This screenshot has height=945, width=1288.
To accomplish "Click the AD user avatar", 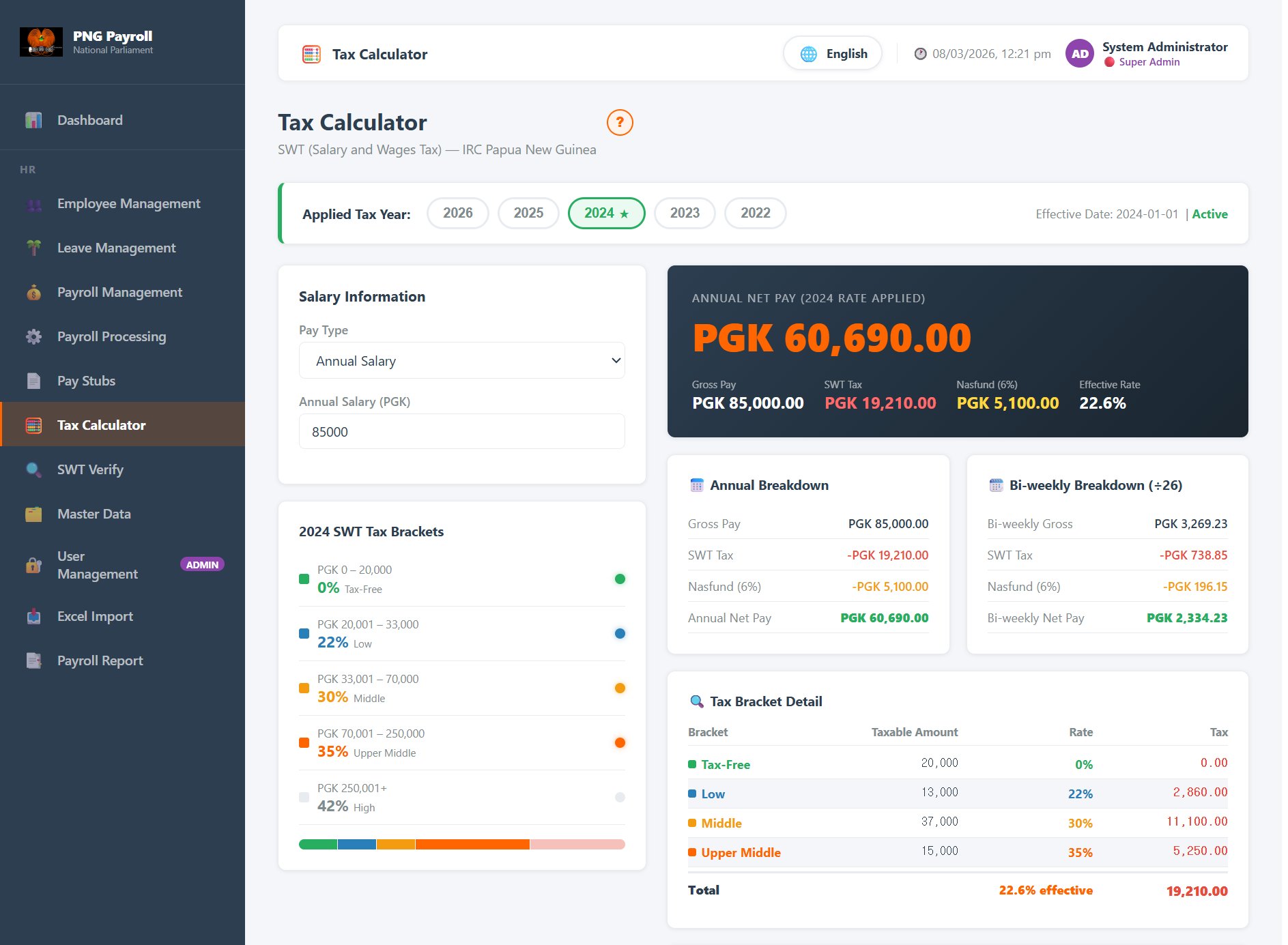I will 1080,54.
